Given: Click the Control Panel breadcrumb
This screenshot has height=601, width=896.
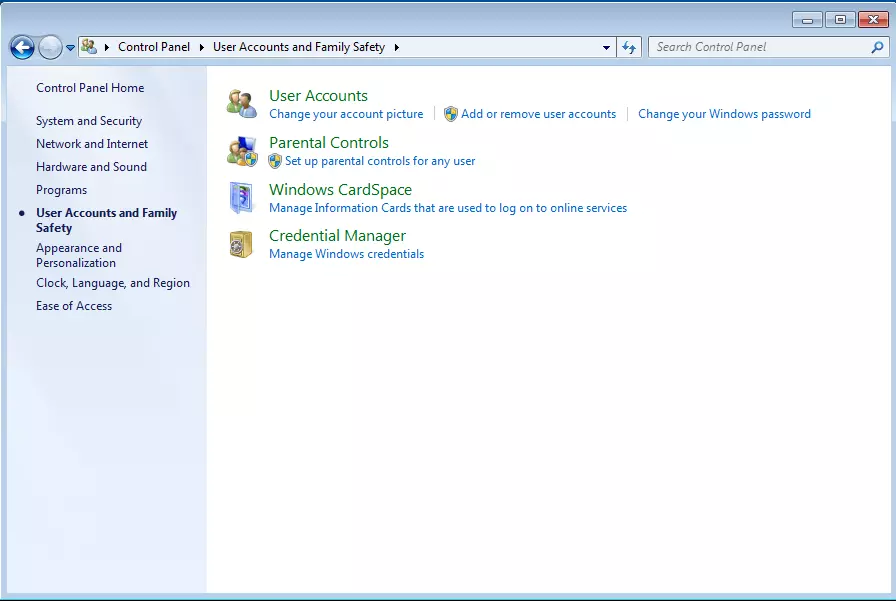Looking at the screenshot, I should (x=154, y=47).
